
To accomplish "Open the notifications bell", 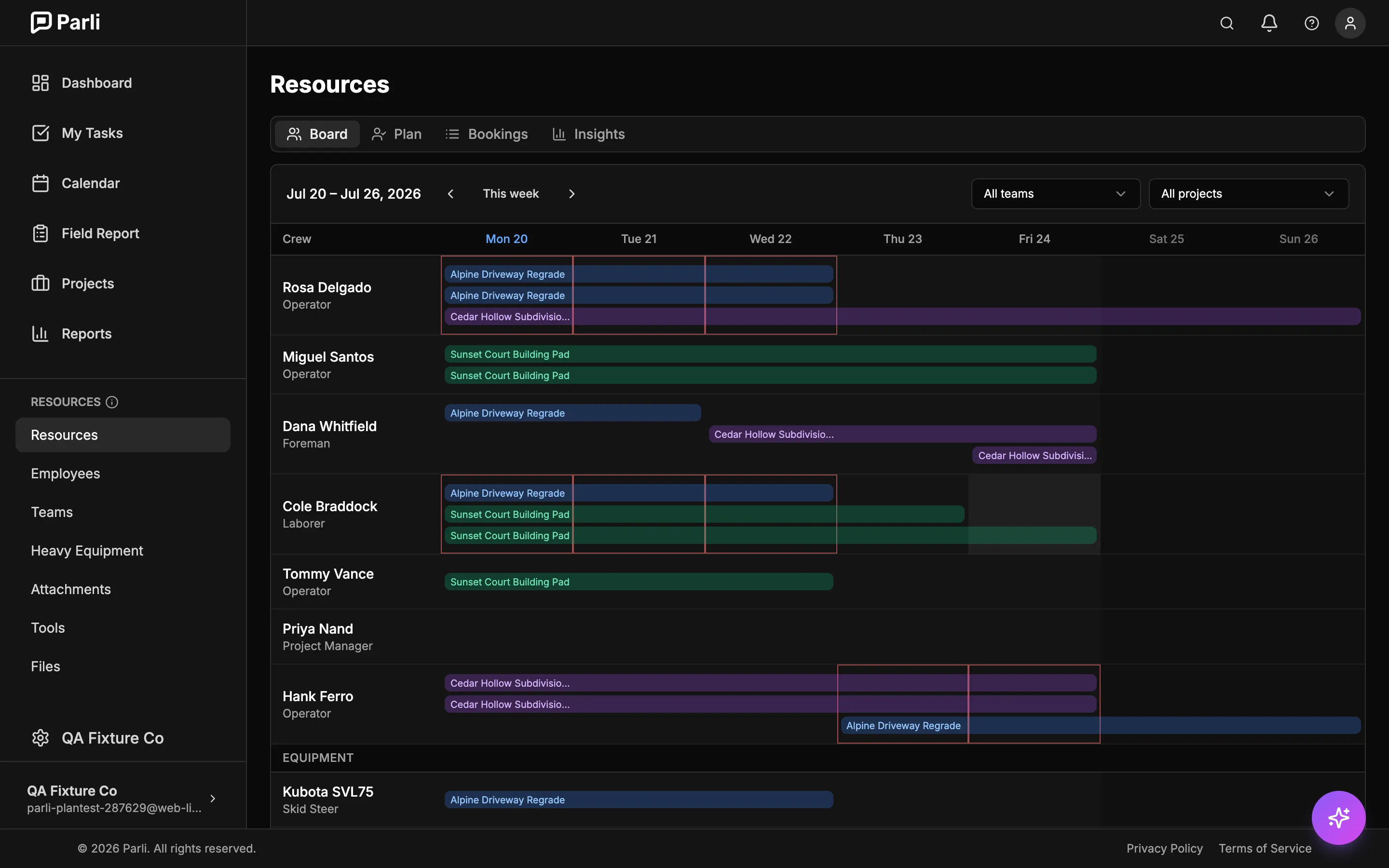I will 1269,23.
